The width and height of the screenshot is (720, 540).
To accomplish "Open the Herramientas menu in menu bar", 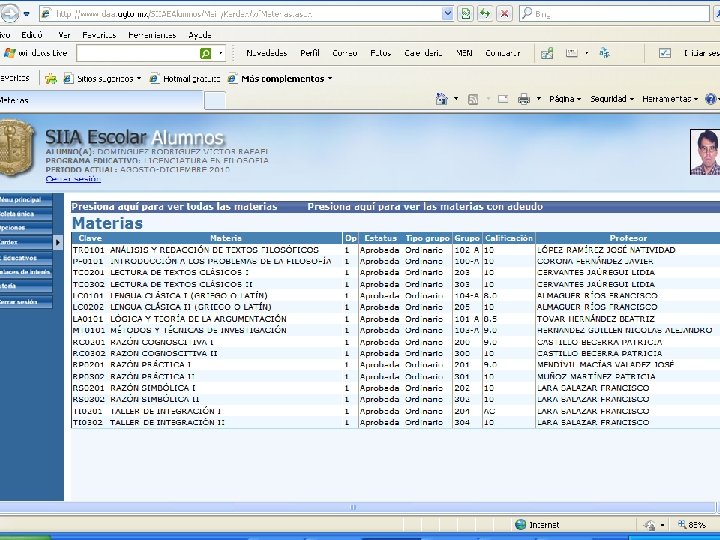I will 152,35.
